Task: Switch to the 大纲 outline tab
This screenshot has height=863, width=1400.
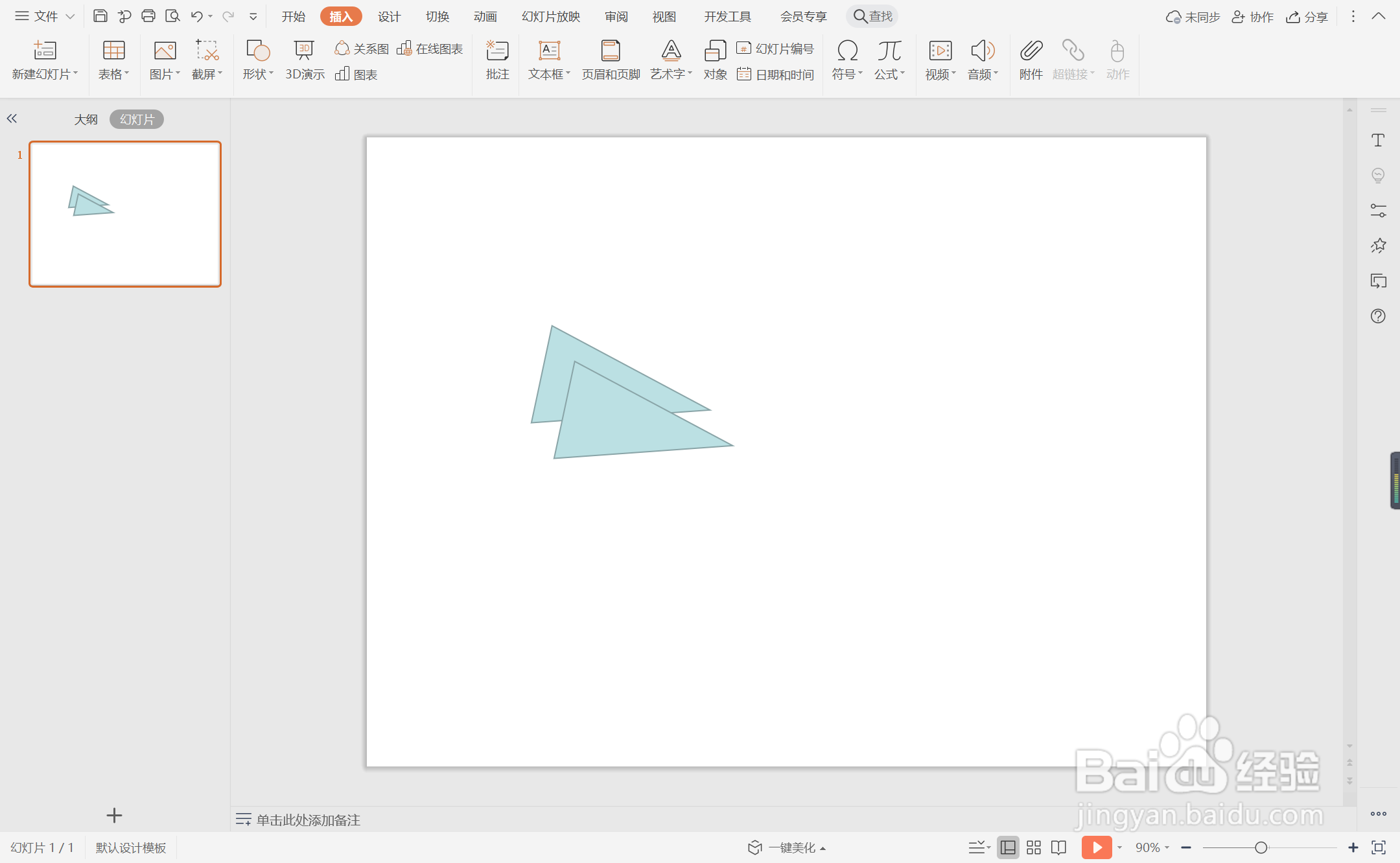Action: (86, 119)
